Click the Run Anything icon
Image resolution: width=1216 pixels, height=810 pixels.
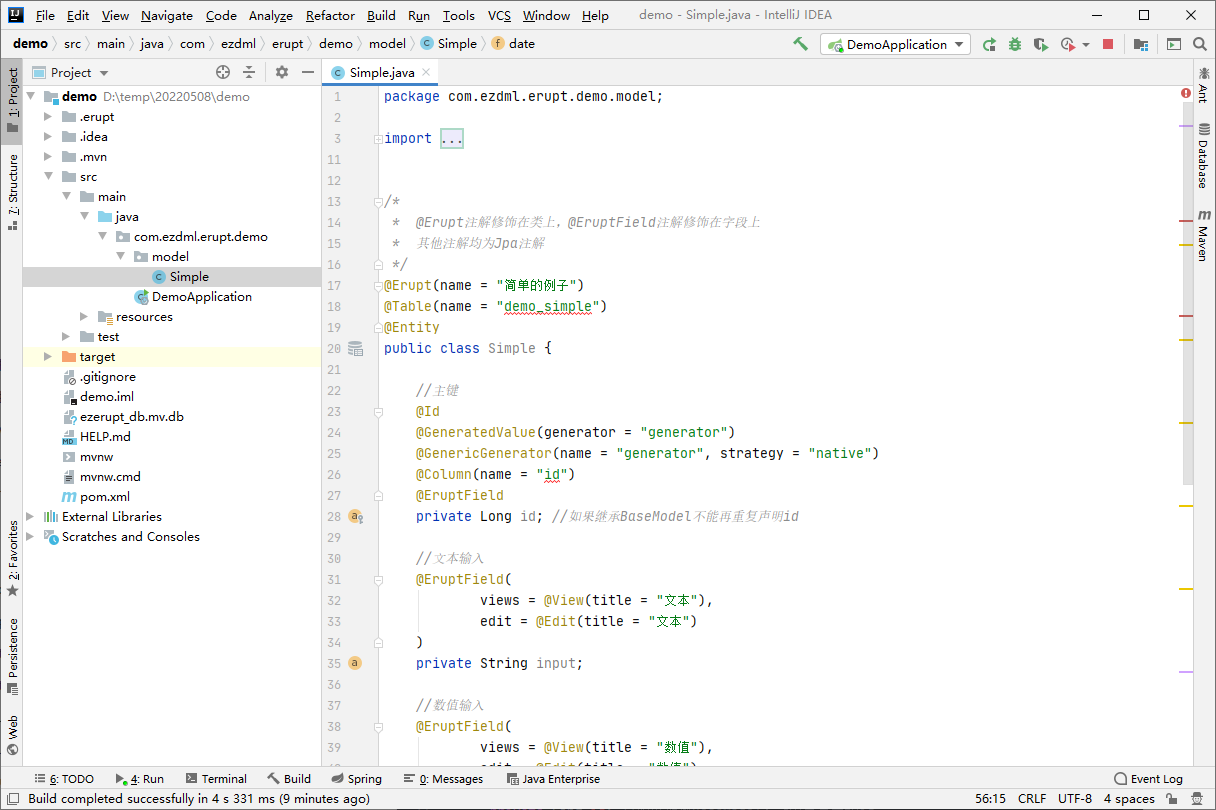point(1174,44)
